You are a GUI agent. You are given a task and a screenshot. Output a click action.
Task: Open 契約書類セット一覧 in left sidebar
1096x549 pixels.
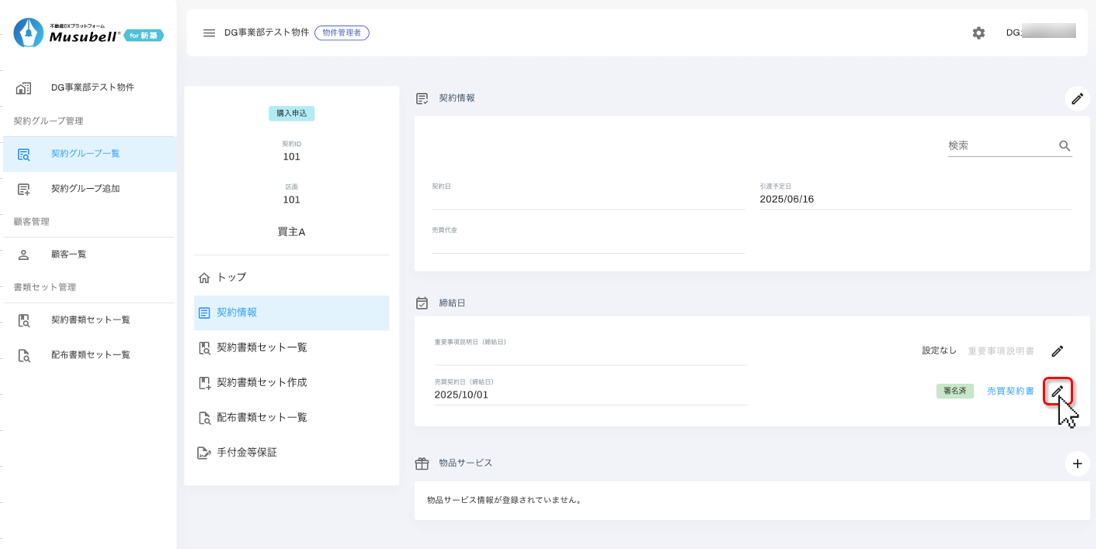point(90,320)
